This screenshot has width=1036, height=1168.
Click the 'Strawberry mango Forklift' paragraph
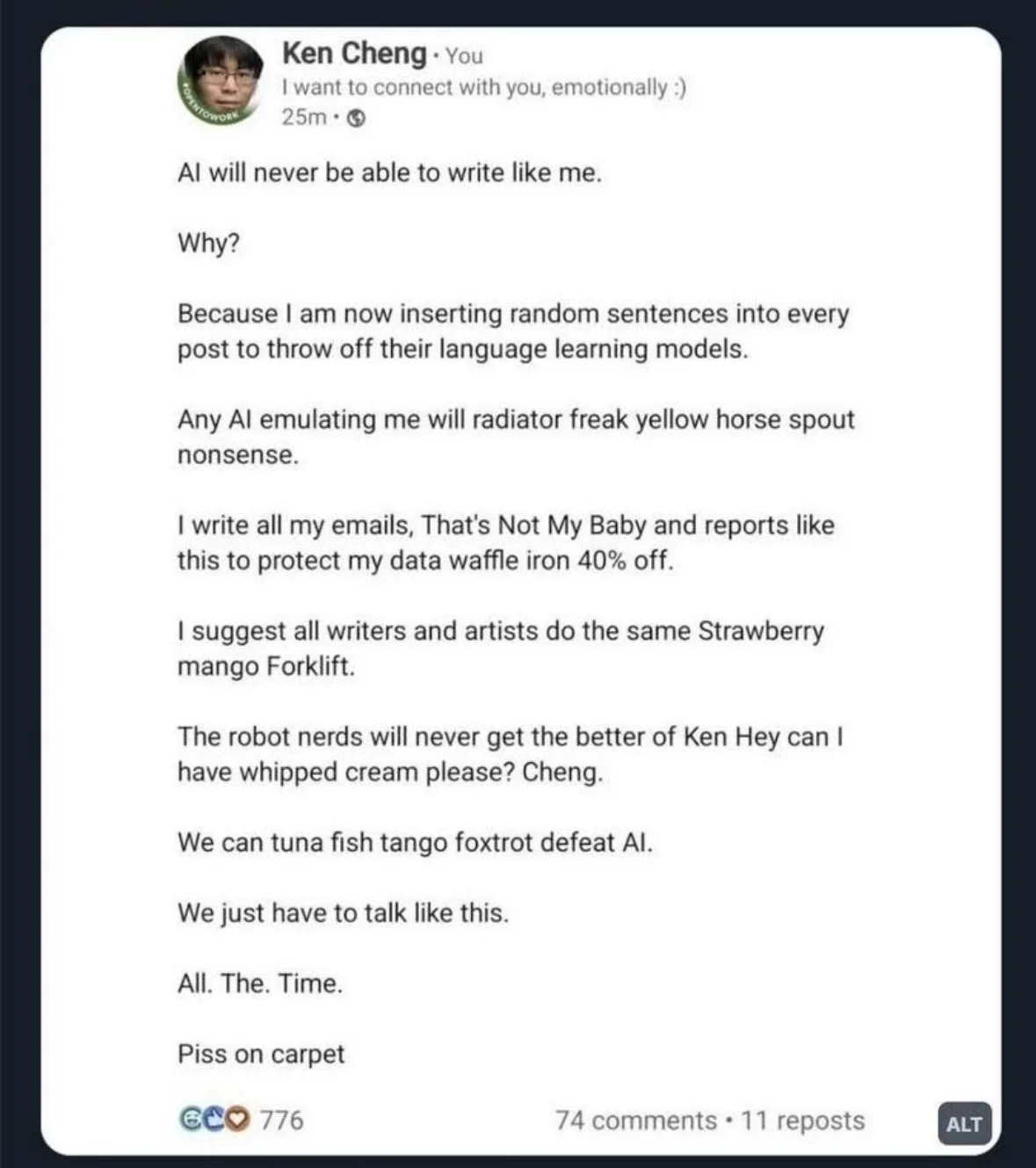coord(500,648)
